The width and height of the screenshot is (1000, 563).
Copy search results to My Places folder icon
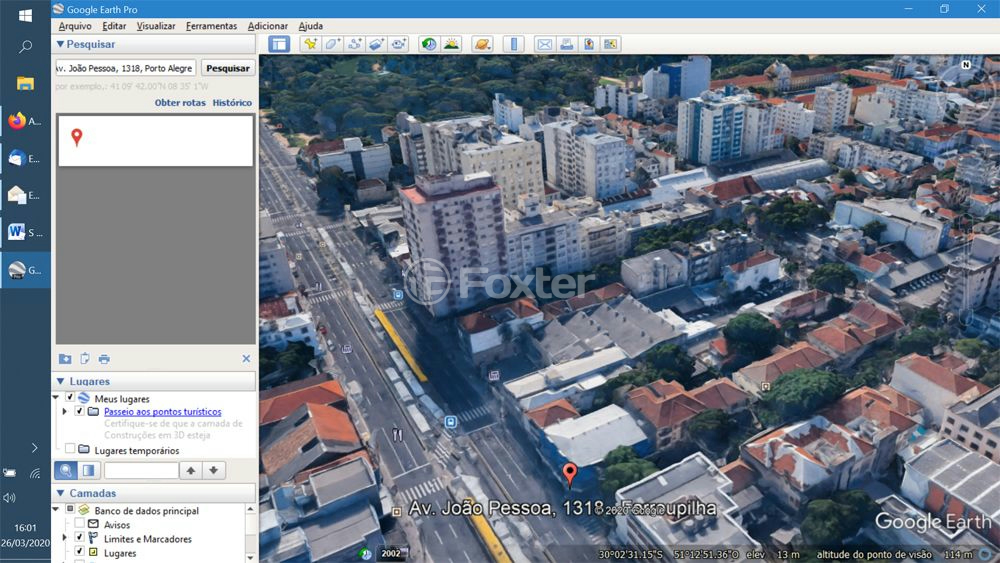[65, 359]
